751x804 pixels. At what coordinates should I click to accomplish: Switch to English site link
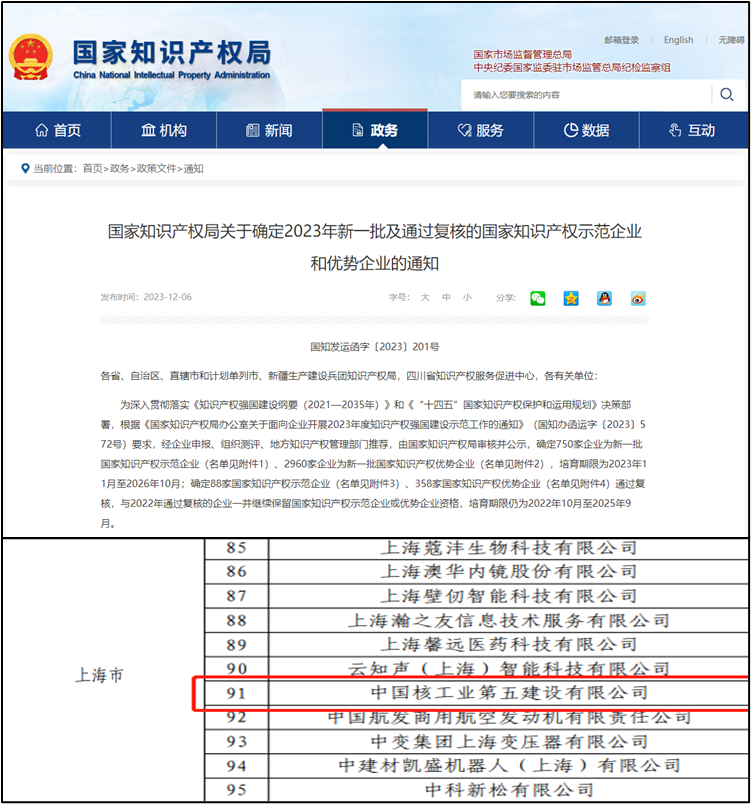coord(678,40)
